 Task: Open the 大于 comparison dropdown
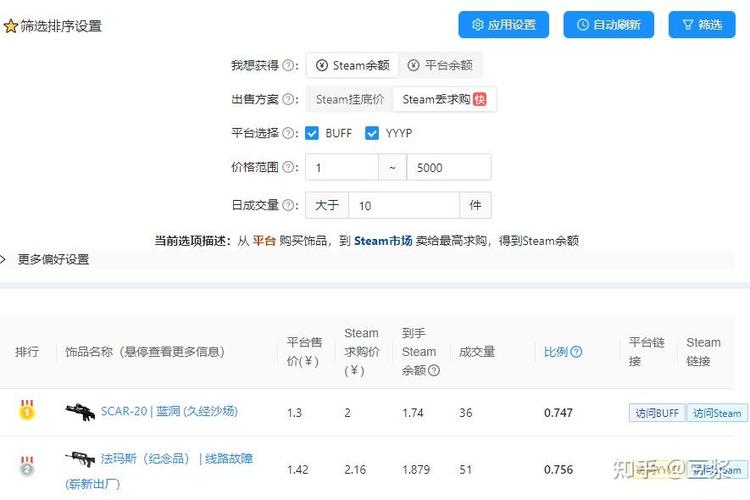327,205
